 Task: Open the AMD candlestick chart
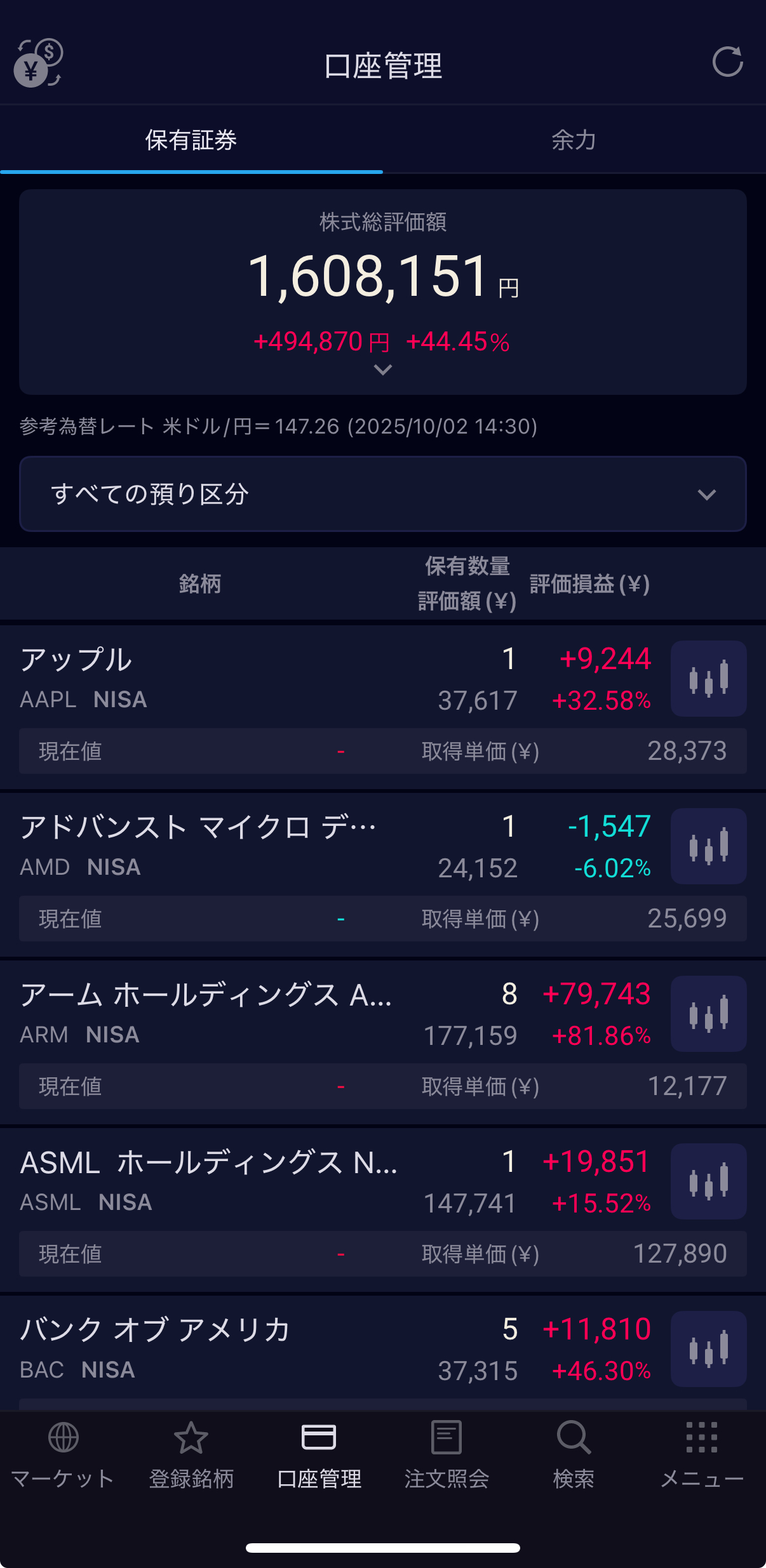point(708,846)
